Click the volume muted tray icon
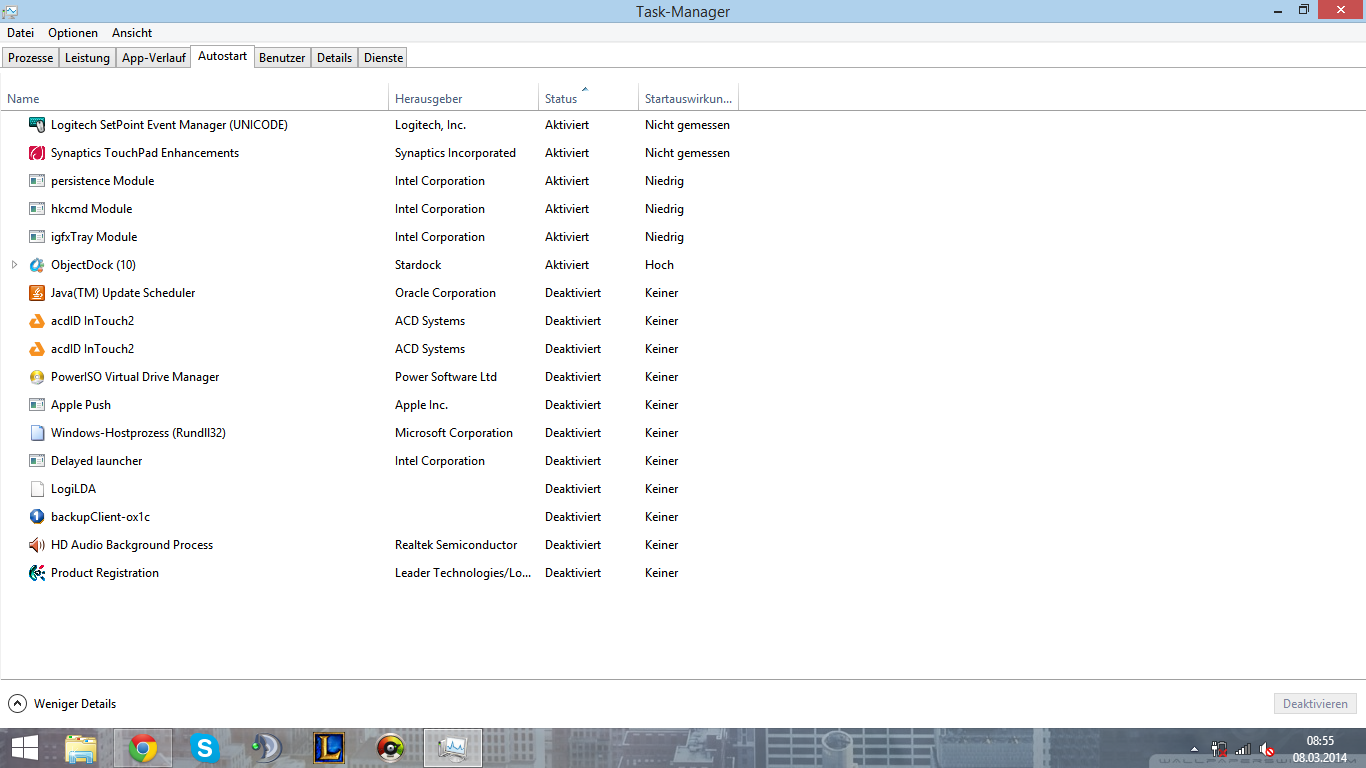Image resolution: width=1366 pixels, height=768 pixels. pyautogui.click(x=1267, y=748)
